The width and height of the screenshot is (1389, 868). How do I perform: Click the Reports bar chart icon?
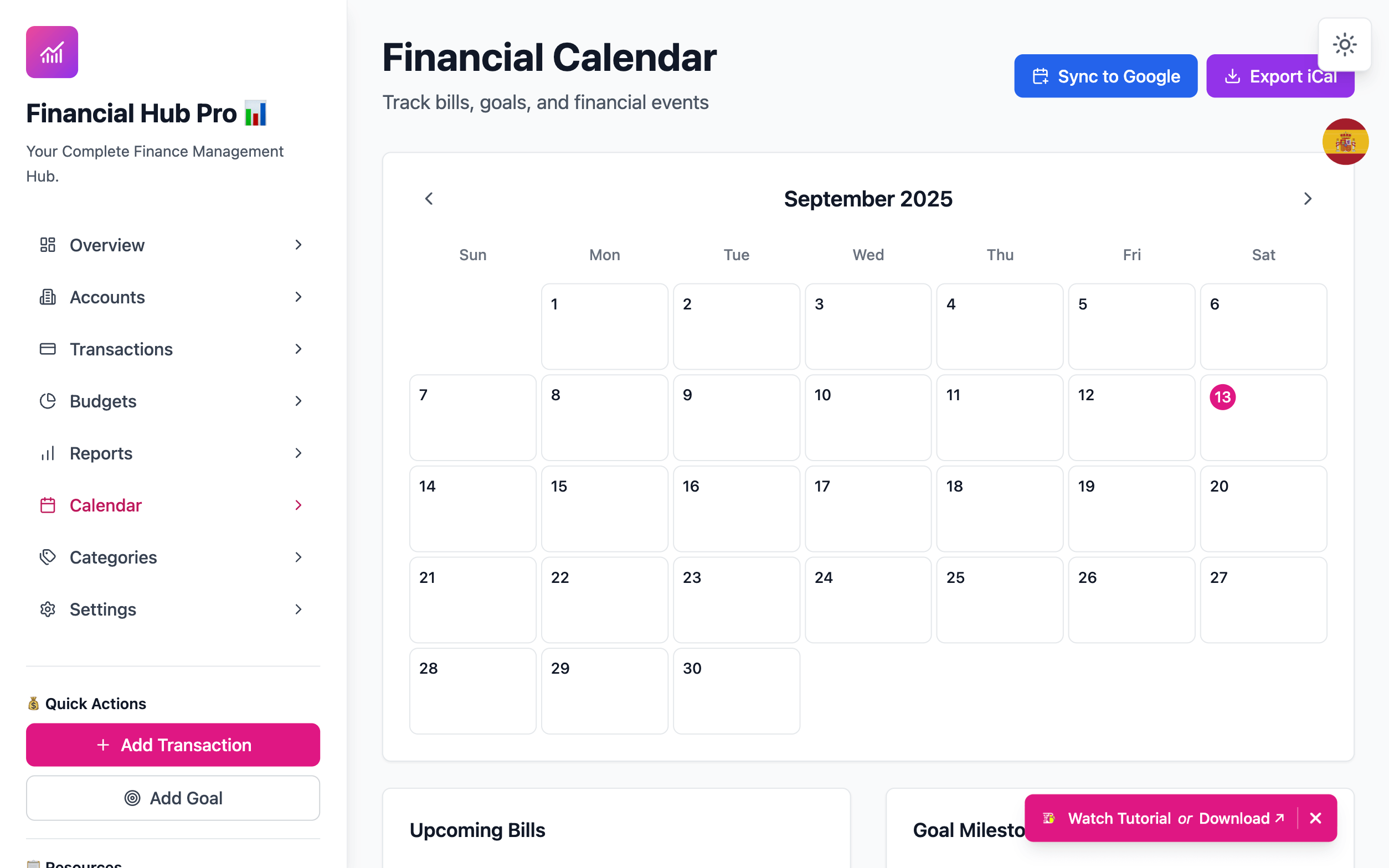(48, 453)
